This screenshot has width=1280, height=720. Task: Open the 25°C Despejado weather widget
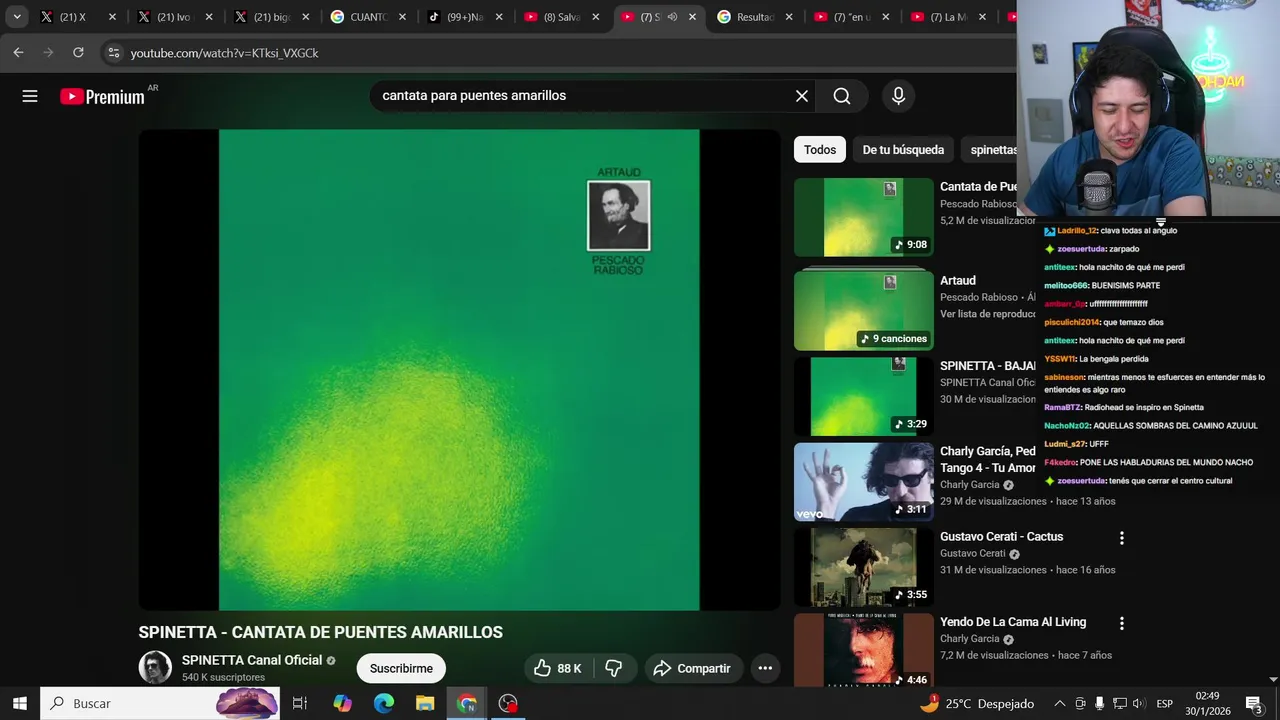(977, 703)
